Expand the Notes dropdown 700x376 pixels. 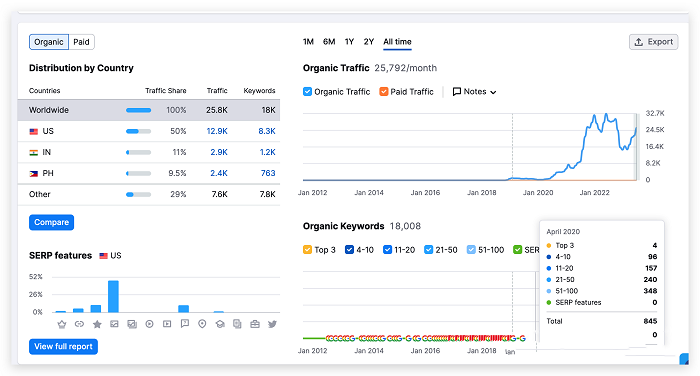click(474, 92)
